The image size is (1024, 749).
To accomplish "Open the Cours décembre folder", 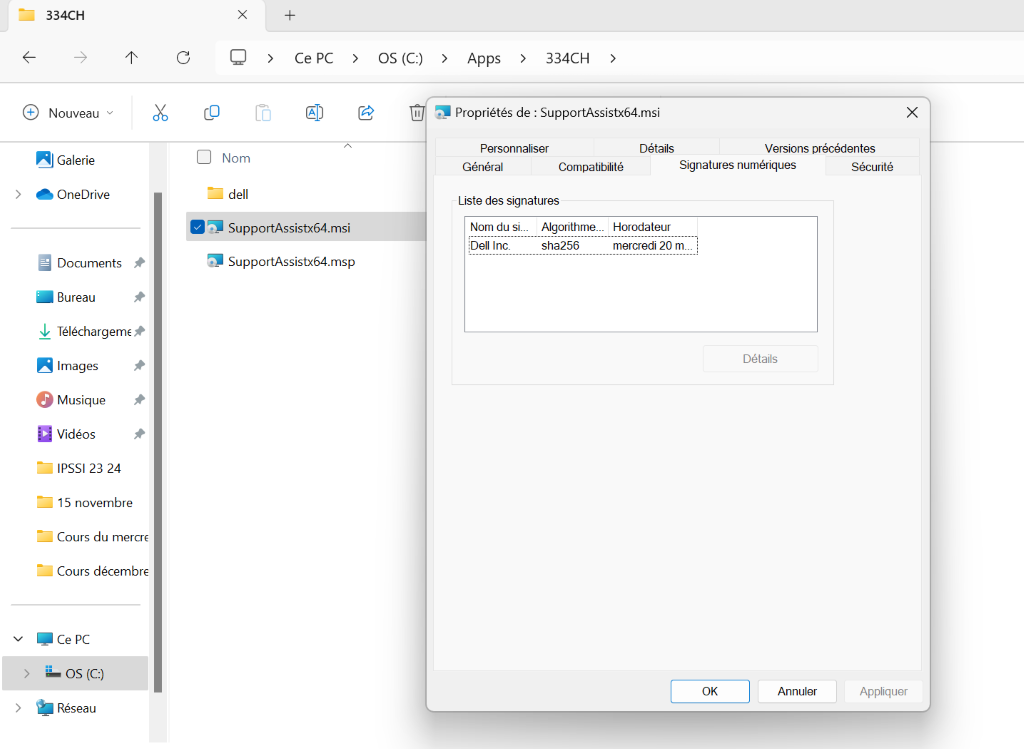I will click(x=92, y=571).
